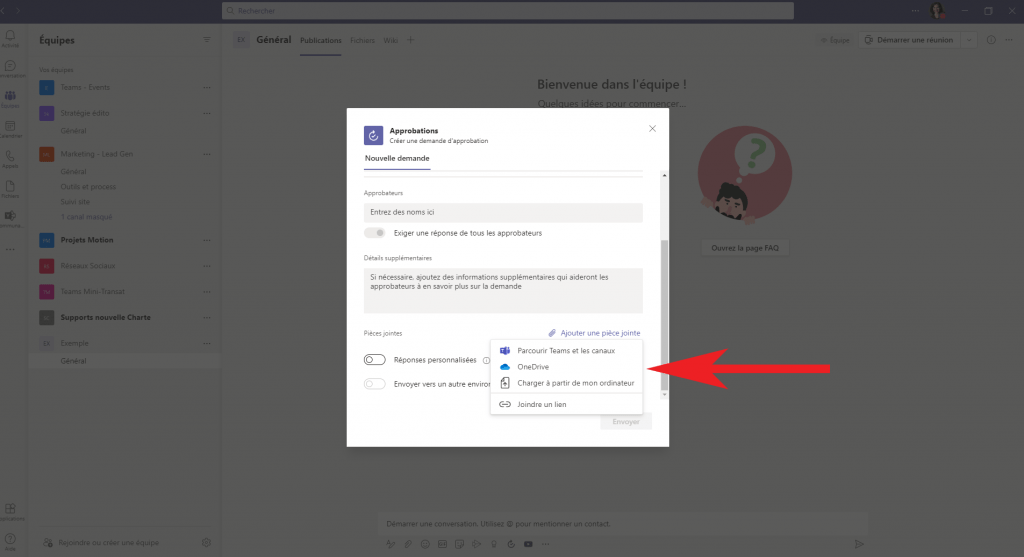1024x557 pixels.
Task: Click info icon next to Réponses personnalisées
Action: pos(487,360)
